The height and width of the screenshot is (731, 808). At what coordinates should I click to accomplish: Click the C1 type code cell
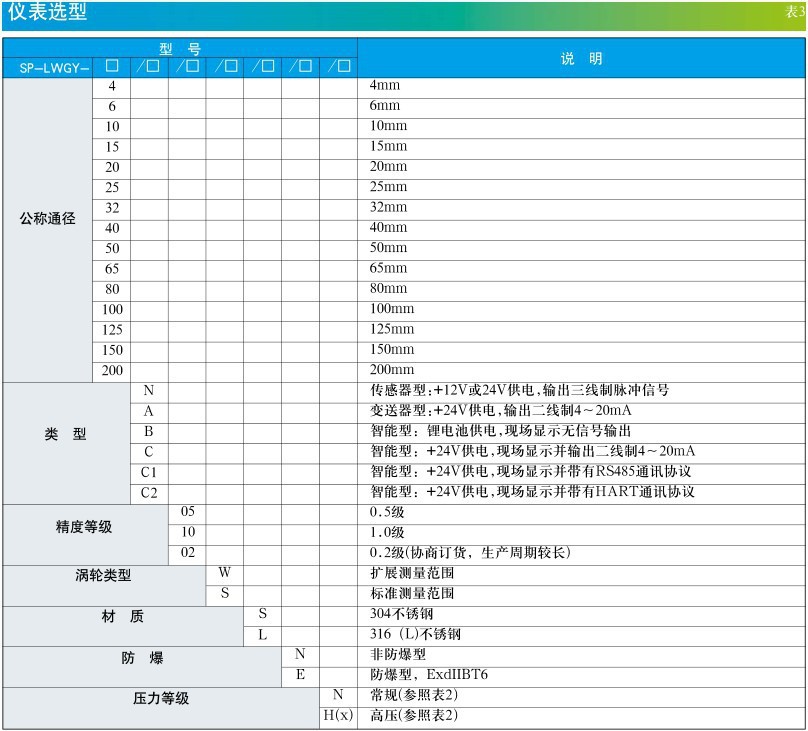[x=149, y=471]
